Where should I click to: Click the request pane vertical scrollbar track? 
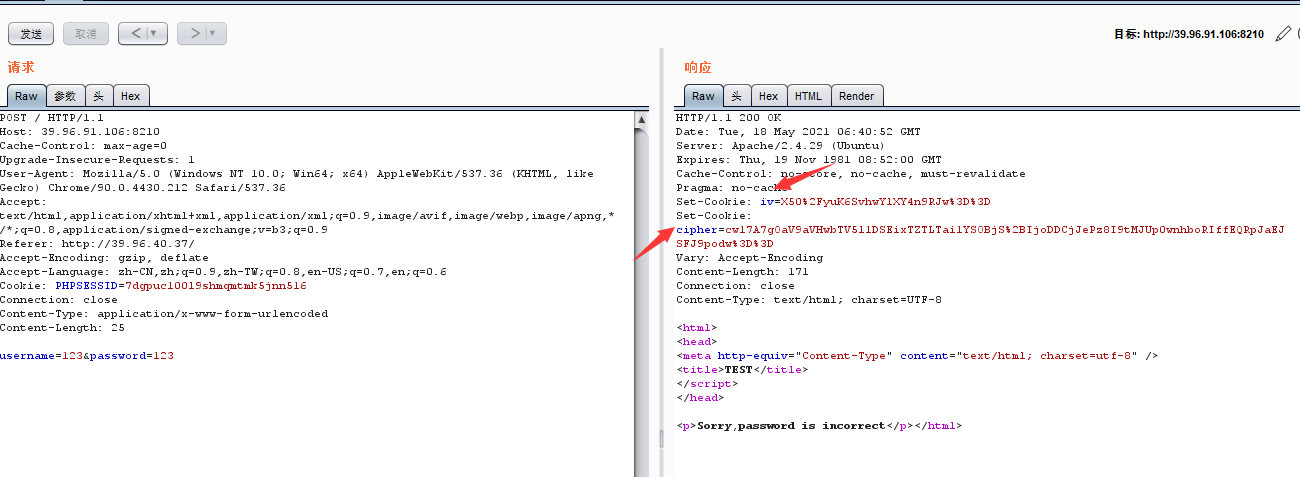642,300
